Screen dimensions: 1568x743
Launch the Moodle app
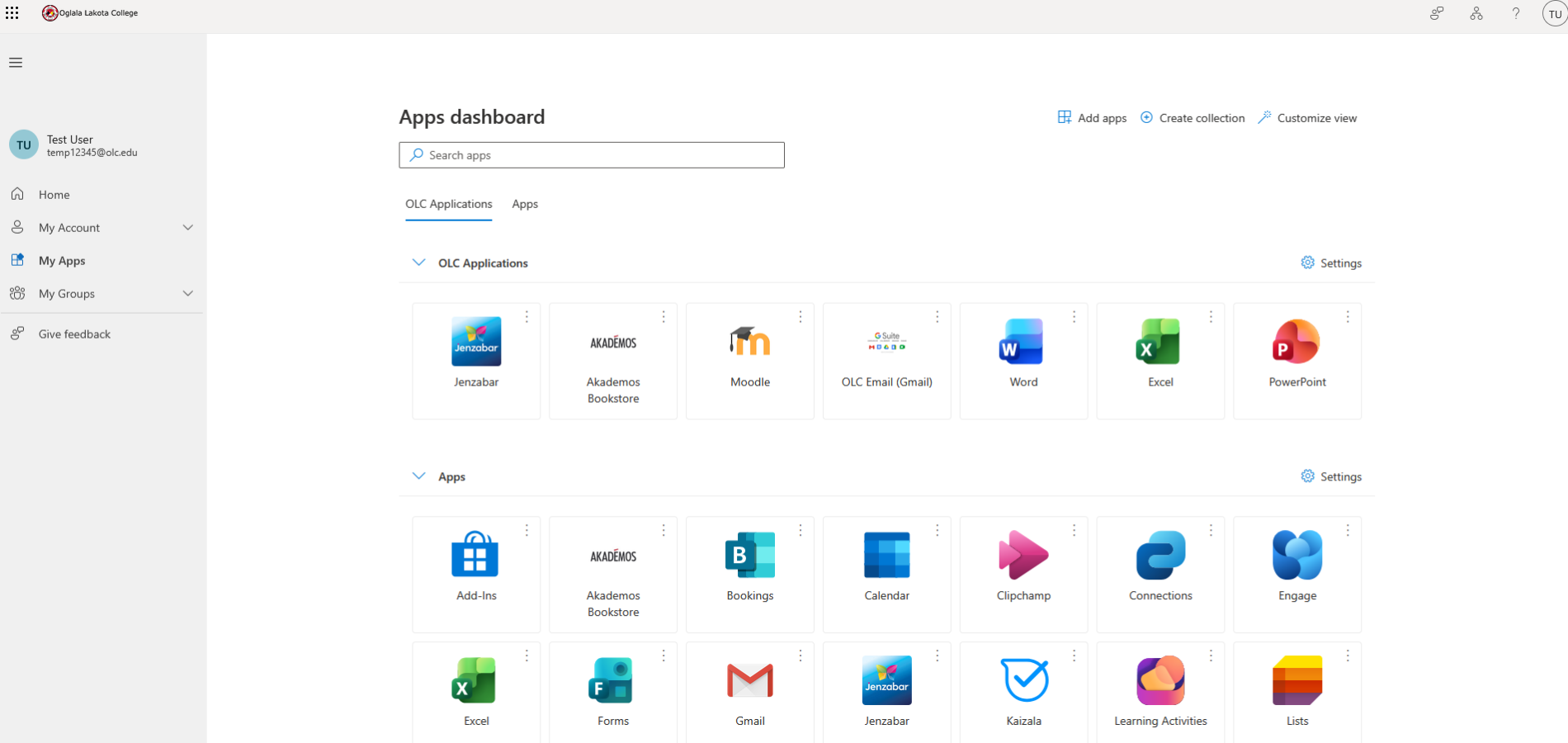click(750, 362)
